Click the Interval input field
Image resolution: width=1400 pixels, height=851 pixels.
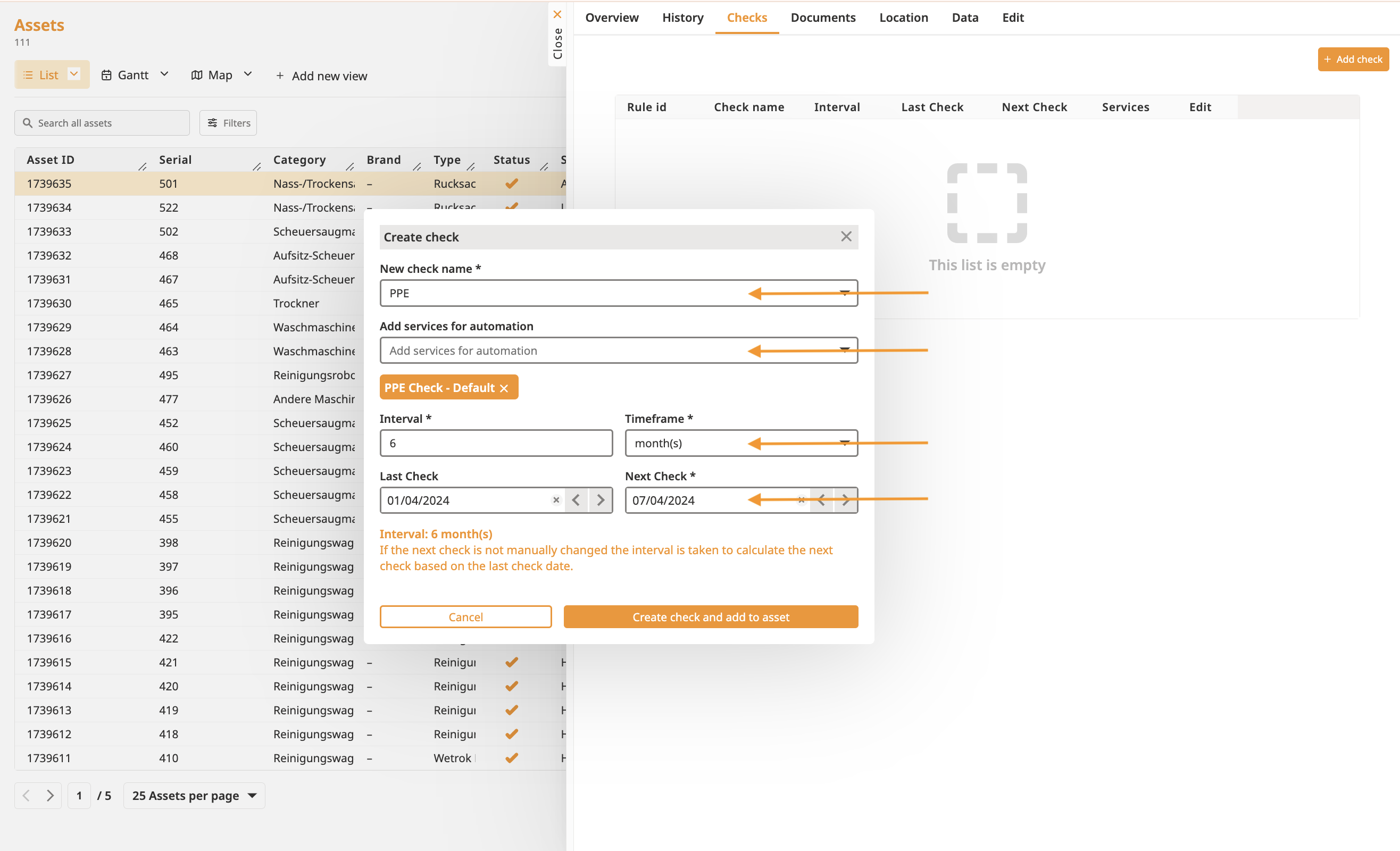(495, 443)
